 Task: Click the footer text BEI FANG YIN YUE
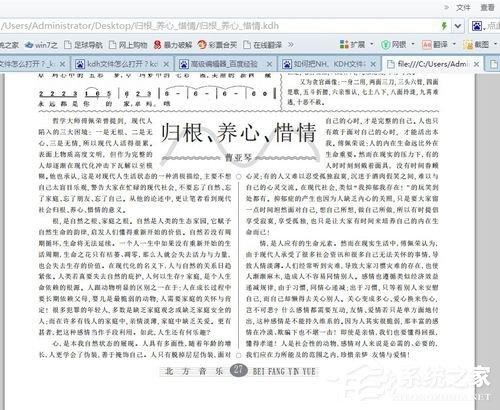click(284, 371)
